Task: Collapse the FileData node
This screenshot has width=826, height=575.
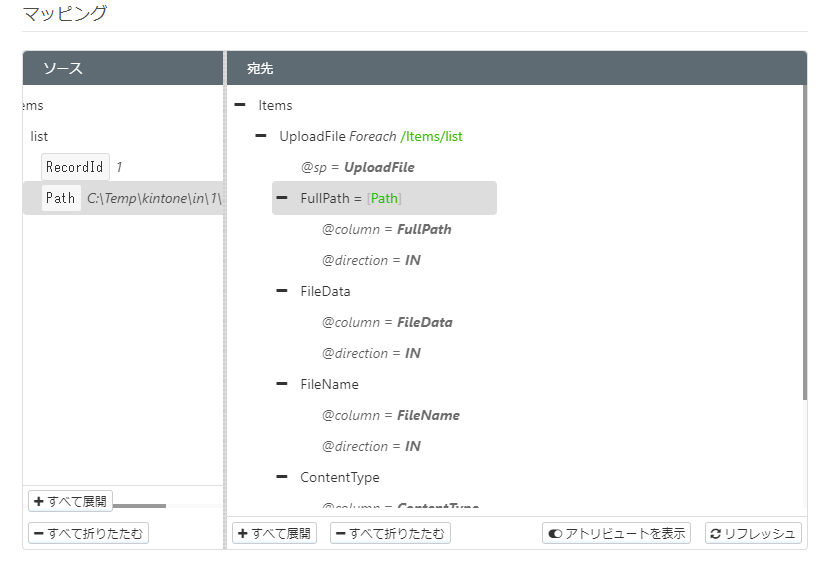Action: coord(282,291)
